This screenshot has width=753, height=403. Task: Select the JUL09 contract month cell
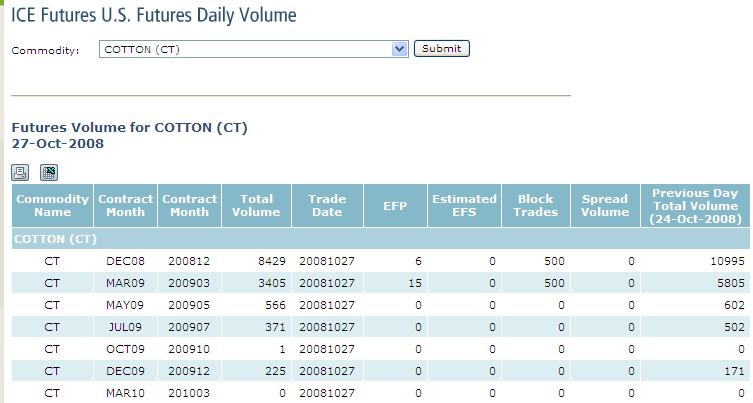click(x=125, y=327)
